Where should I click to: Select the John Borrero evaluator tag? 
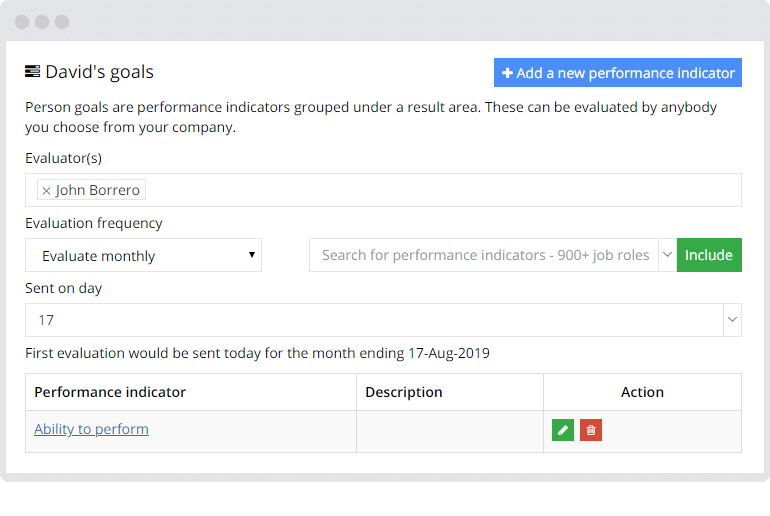(x=91, y=190)
